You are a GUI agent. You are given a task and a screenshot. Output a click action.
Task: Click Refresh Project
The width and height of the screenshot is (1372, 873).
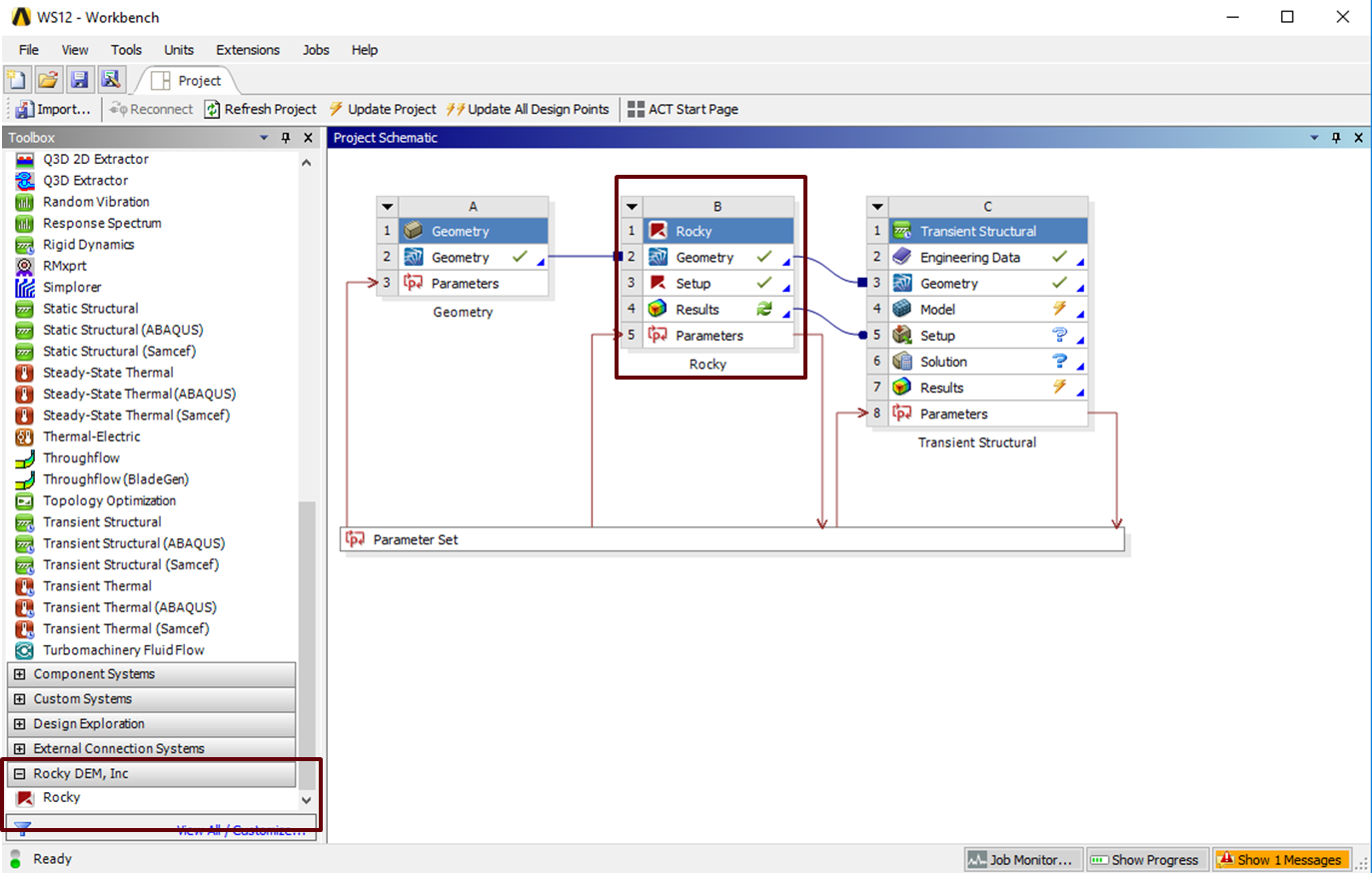click(260, 109)
